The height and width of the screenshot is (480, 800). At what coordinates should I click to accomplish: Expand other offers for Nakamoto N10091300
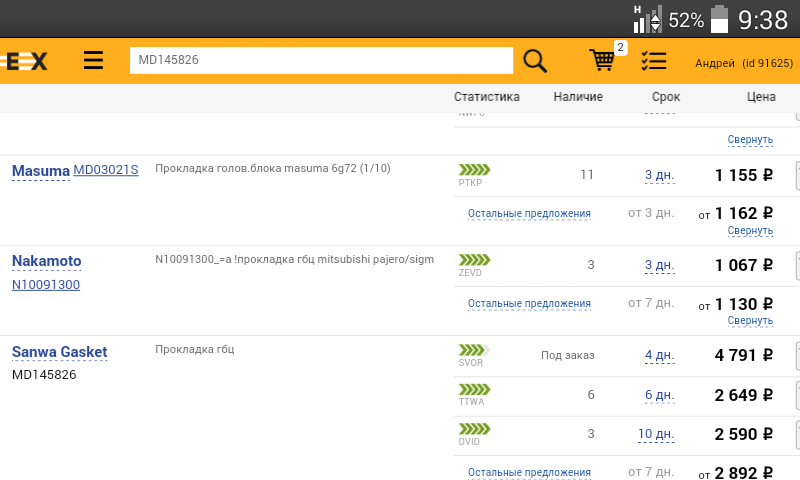click(529, 303)
